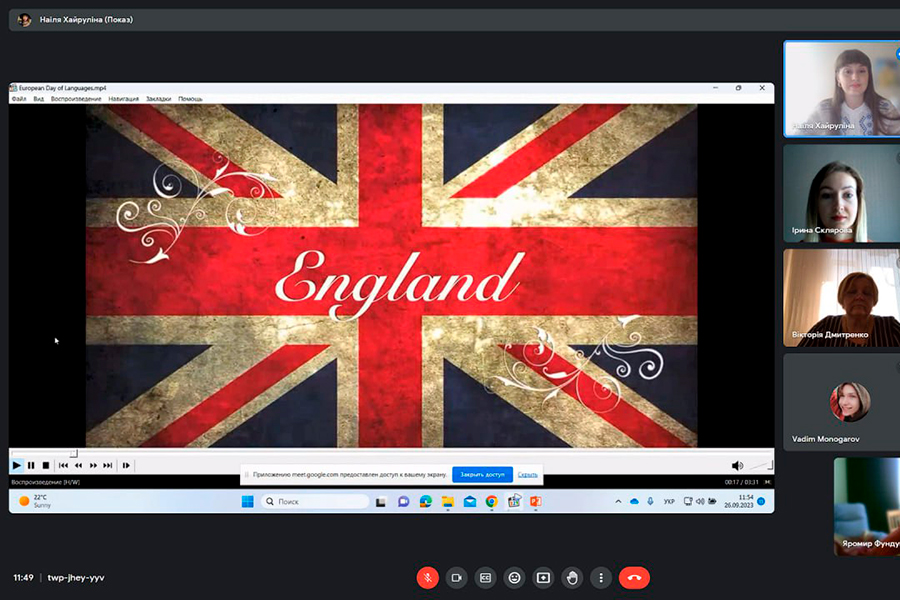Click the Скрыть link
This screenshot has height=600, width=900.
[527, 474]
